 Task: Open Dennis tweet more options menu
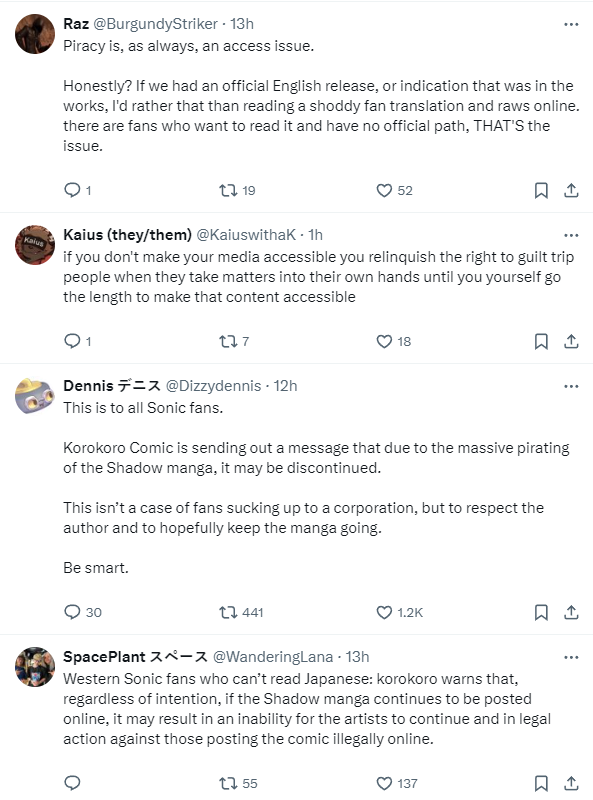point(571,386)
